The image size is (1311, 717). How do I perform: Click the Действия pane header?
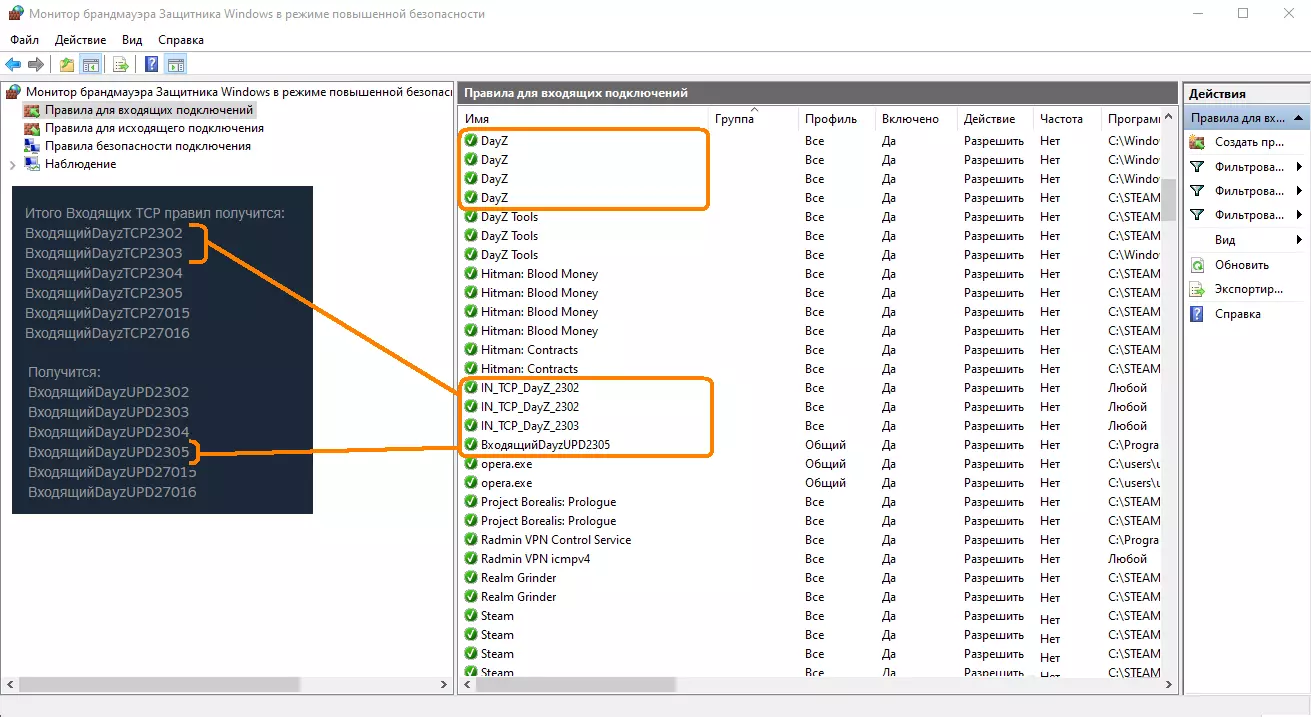pyautogui.click(x=1246, y=93)
